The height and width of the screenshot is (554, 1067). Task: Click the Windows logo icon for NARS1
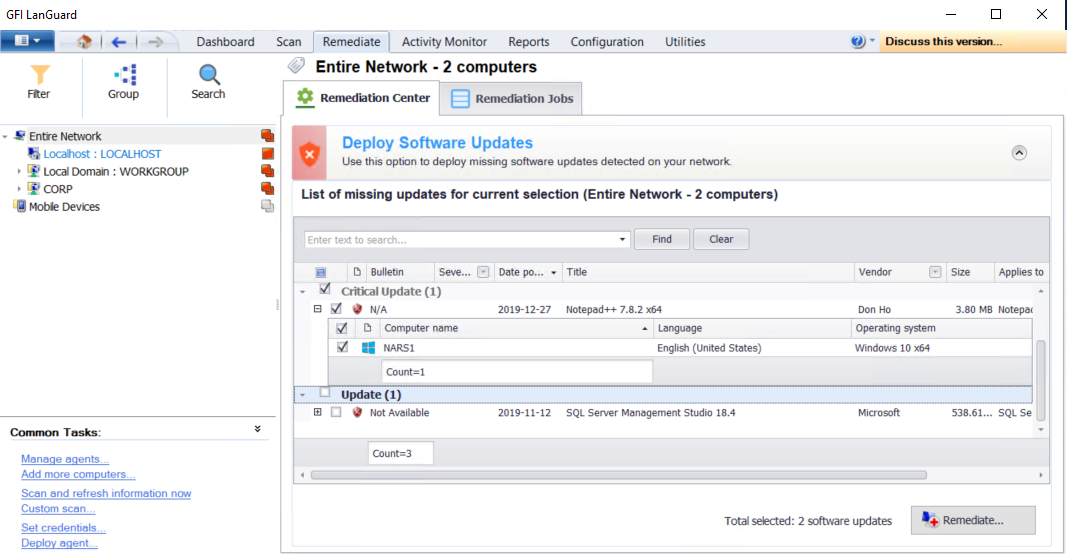(368, 348)
